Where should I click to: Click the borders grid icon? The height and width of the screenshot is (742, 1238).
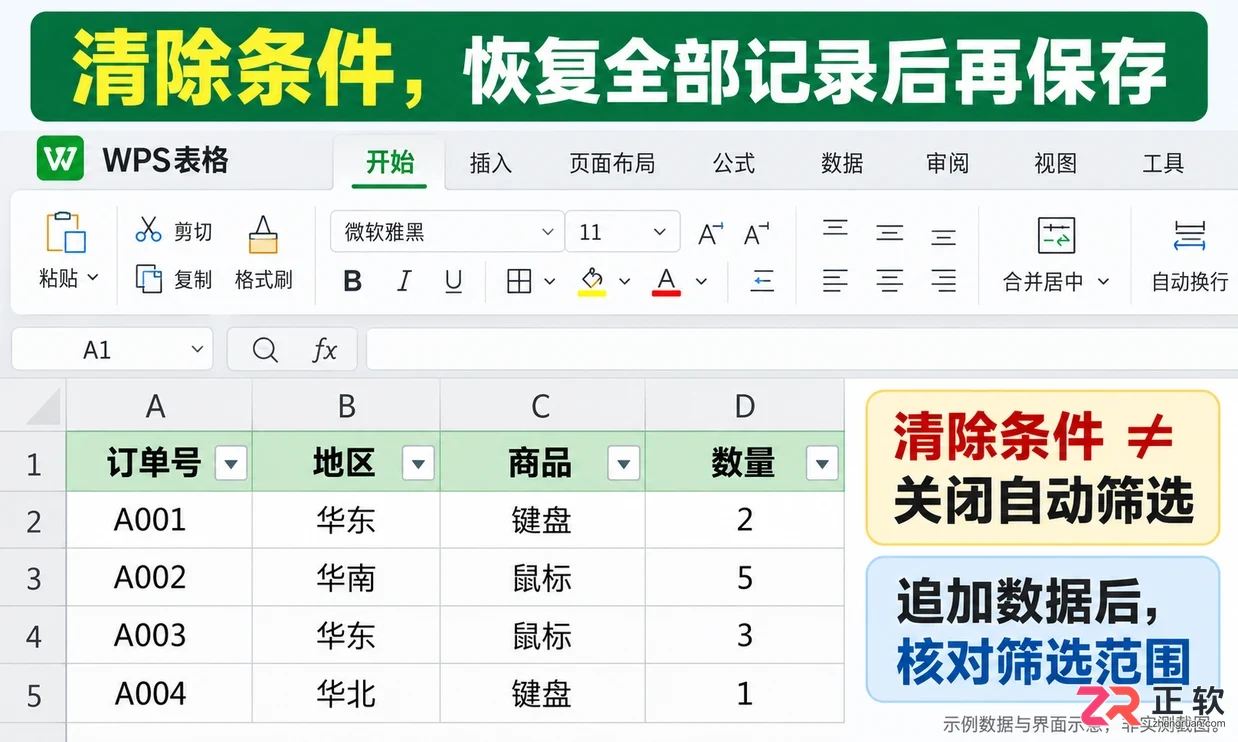tap(518, 282)
